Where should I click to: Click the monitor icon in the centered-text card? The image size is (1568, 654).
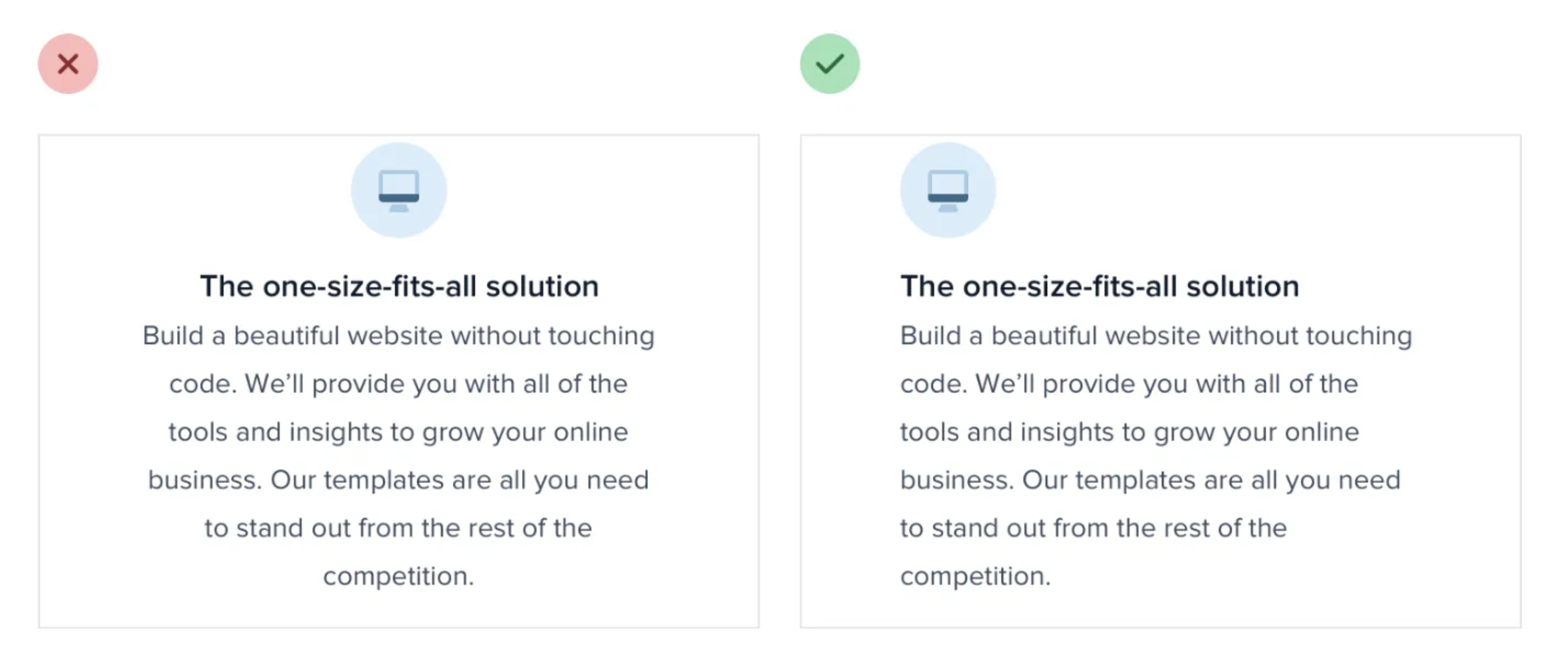pos(398,190)
